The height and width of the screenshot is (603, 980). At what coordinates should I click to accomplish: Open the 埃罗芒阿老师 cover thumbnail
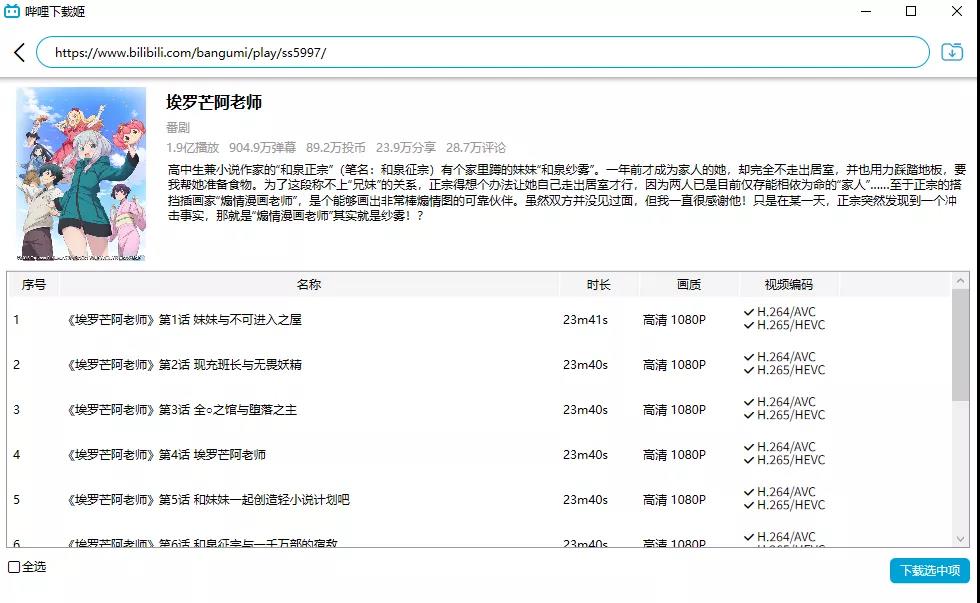coord(81,174)
